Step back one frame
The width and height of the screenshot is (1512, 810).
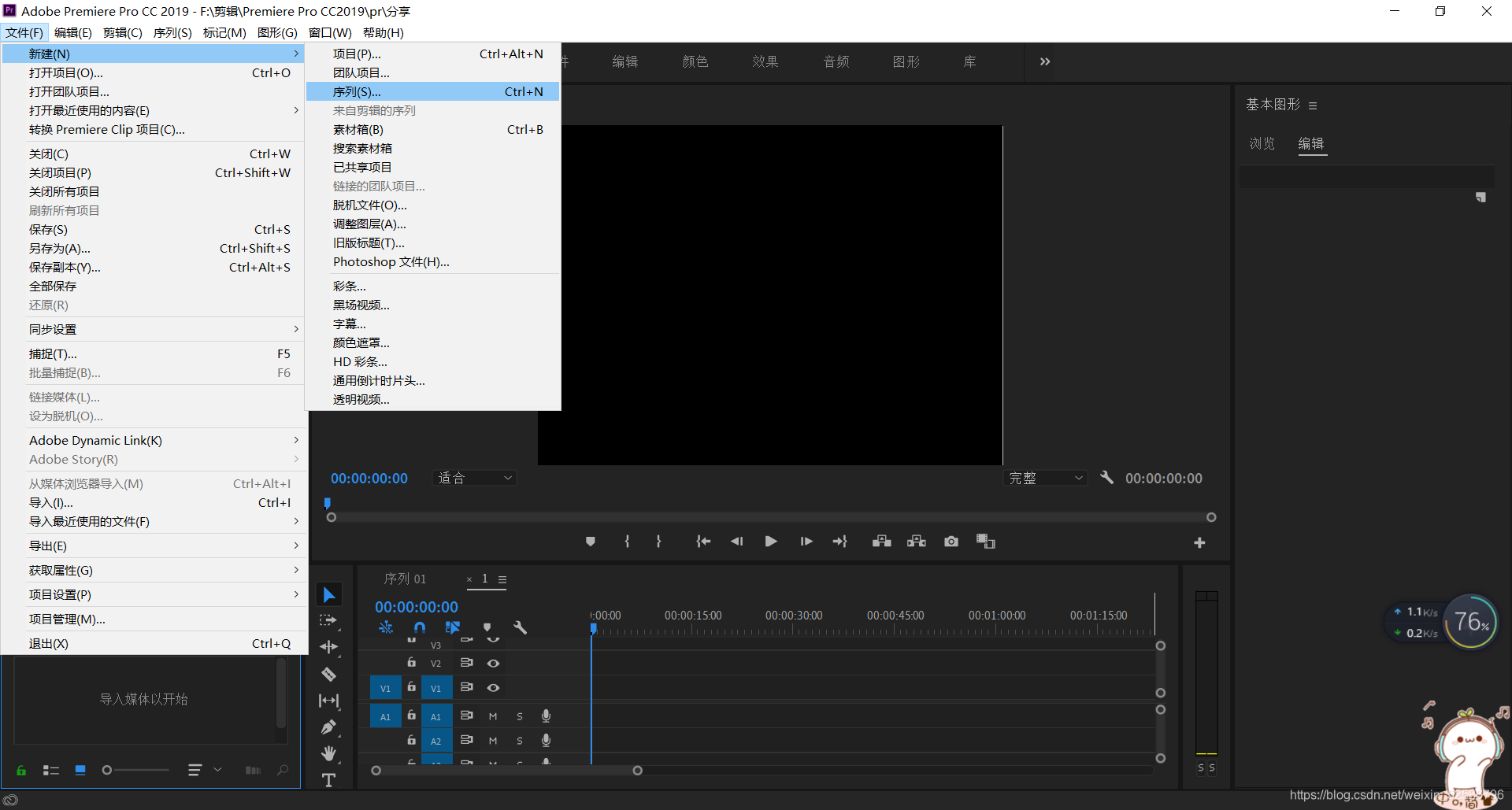[737, 542]
